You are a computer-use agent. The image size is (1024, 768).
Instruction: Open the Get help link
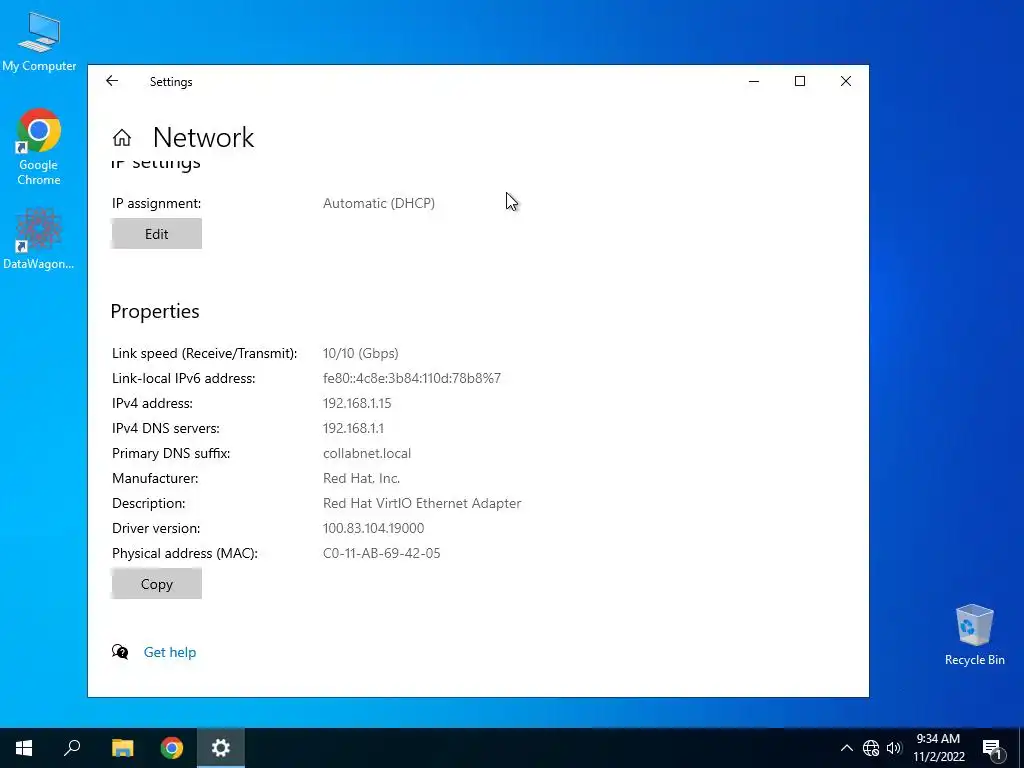[x=170, y=652]
